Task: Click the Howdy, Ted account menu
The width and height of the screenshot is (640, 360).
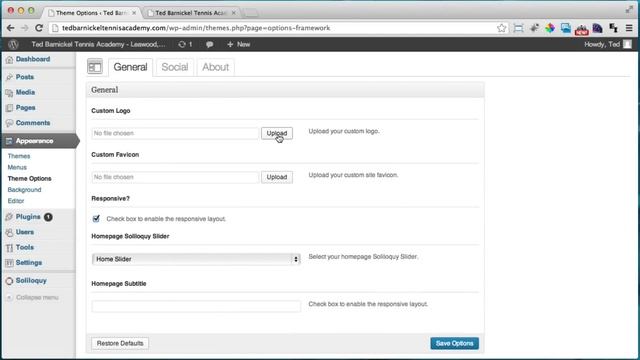Action: (608, 44)
